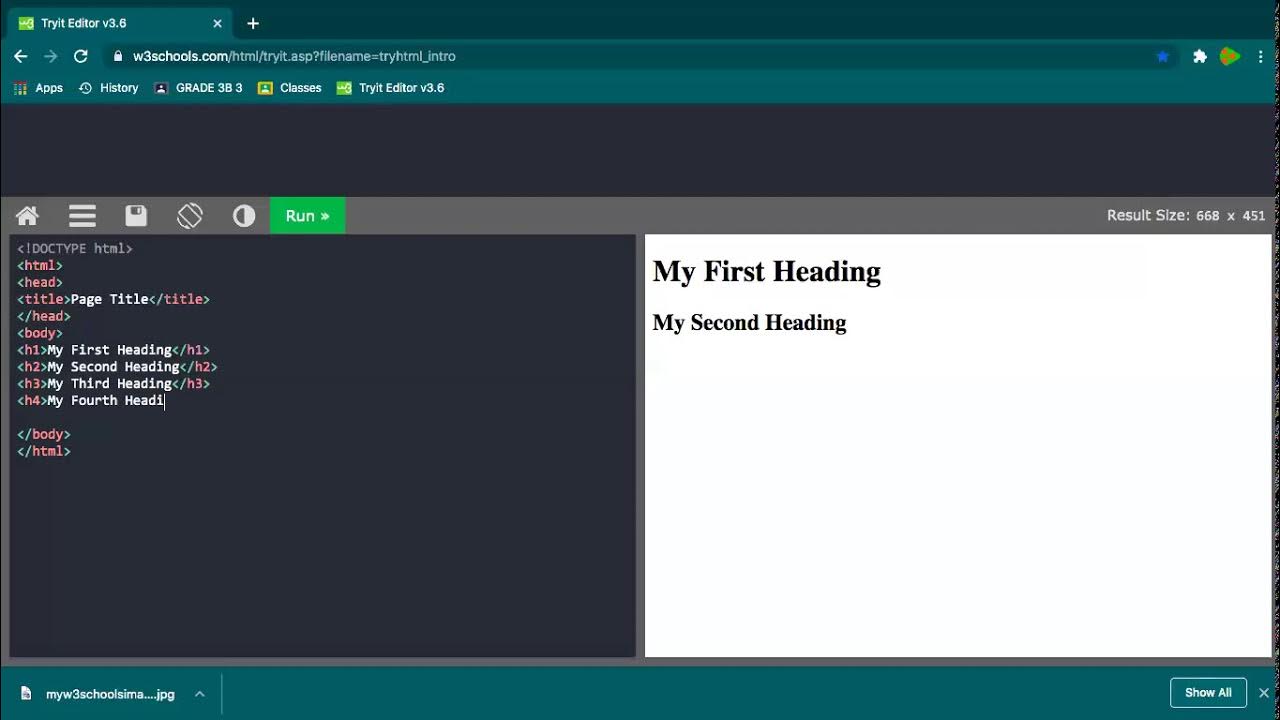Screen dimensions: 1280x720
Task: Open the hamburger menu icon in the editor
Action: 82,216
